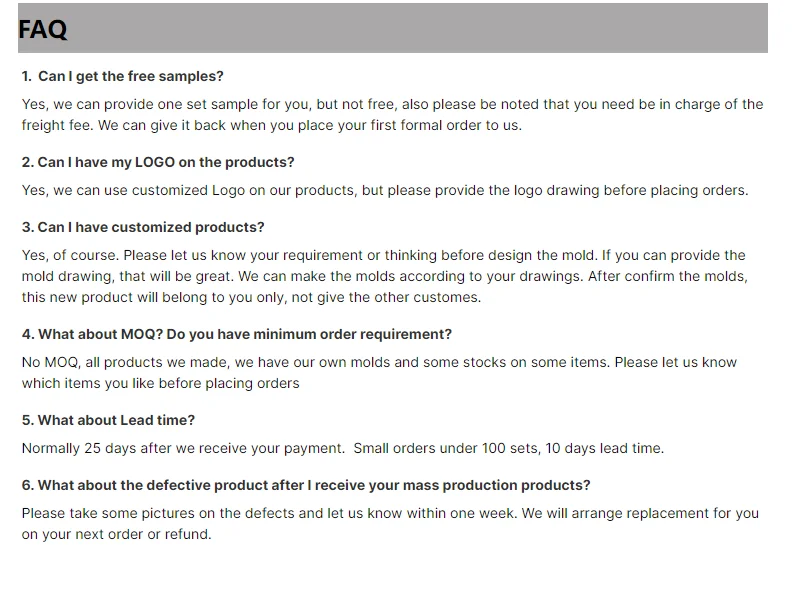Click the 'Normally 25 days' answer text
Screen dimensions: 802x590
click(x=184, y=448)
